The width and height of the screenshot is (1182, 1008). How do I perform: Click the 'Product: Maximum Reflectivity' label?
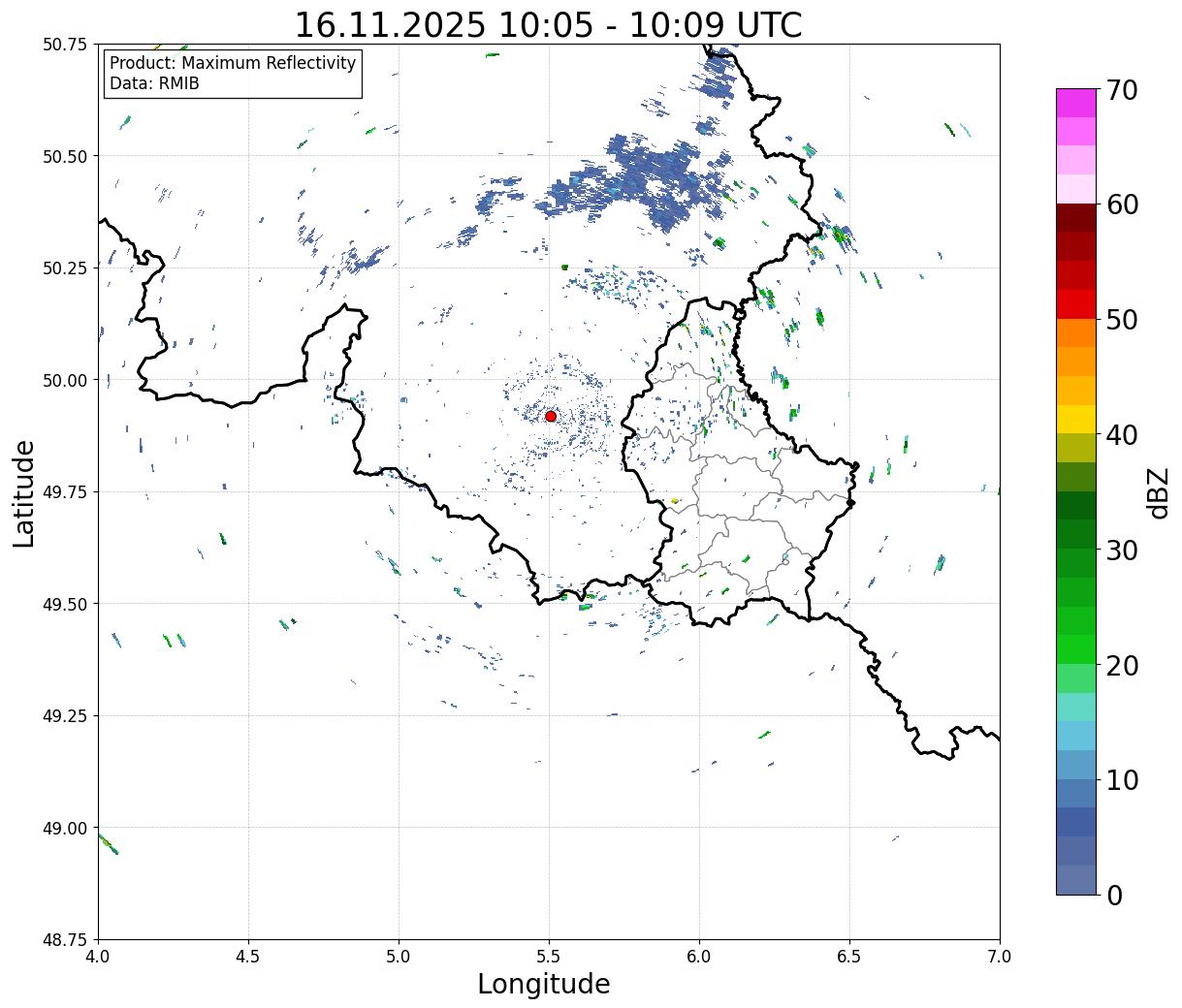tap(233, 63)
